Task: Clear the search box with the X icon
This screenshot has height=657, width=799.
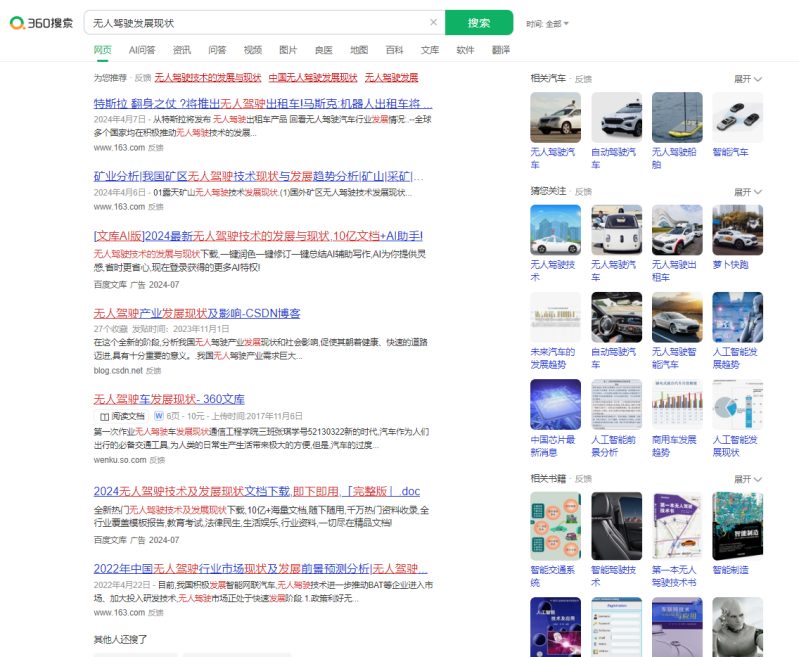Action: [x=433, y=22]
